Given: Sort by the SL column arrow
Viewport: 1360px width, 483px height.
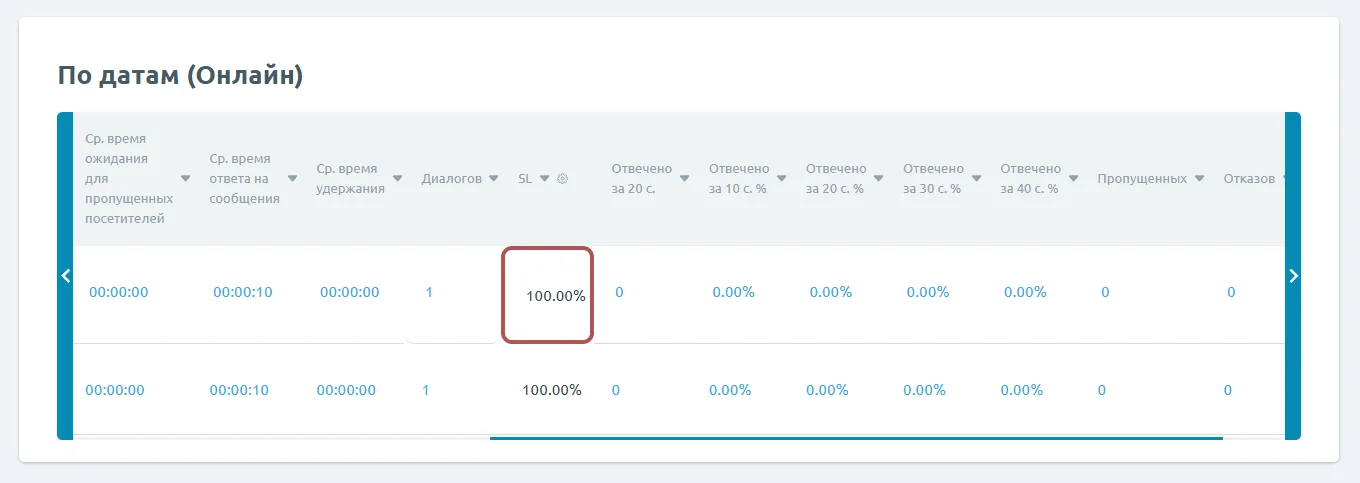Looking at the screenshot, I should (x=545, y=179).
